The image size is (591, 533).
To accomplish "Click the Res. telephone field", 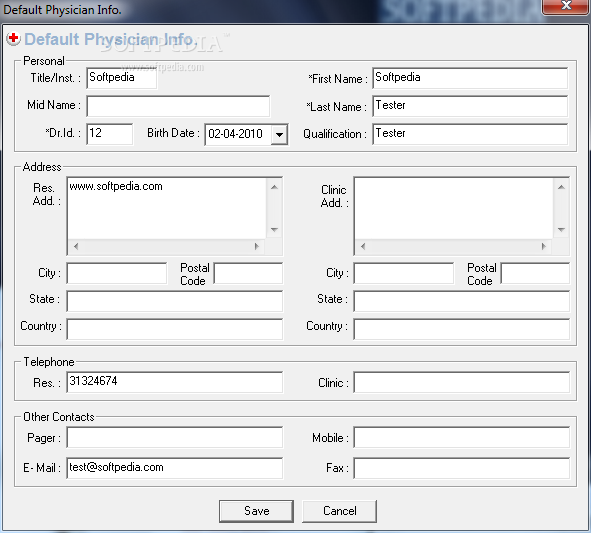I will [x=175, y=382].
